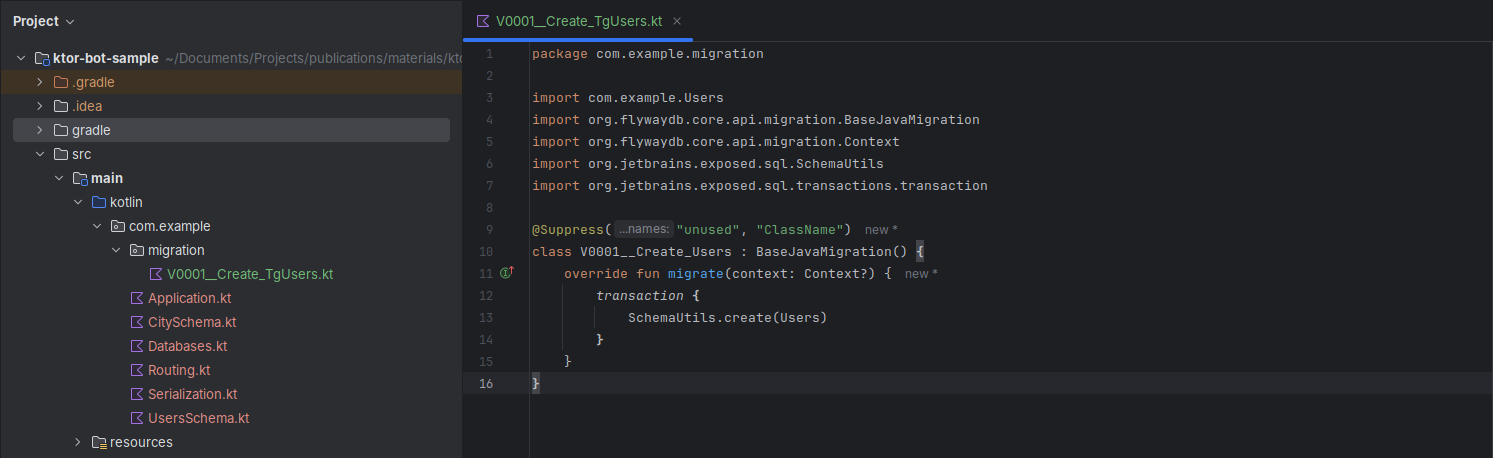The height and width of the screenshot is (458, 1493).
Task: Expand the gradle folder arrow
Action: [40, 130]
